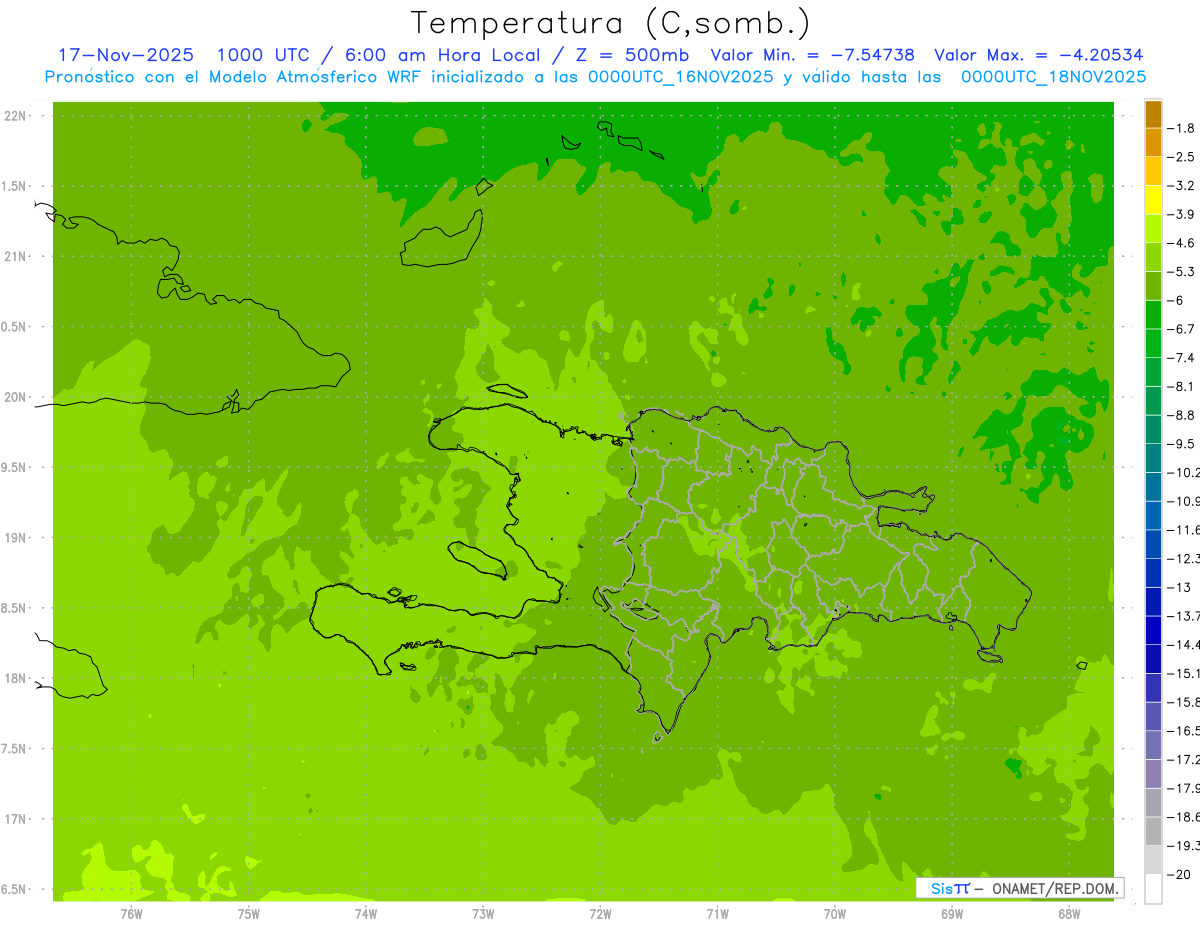This screenshot has width=1200, height=927.
Task: Click the '-8.8' legend value
Action: (1181, 415)
